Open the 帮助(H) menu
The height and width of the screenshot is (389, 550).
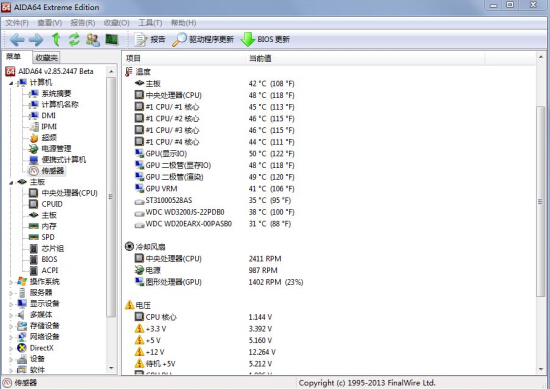183,23
